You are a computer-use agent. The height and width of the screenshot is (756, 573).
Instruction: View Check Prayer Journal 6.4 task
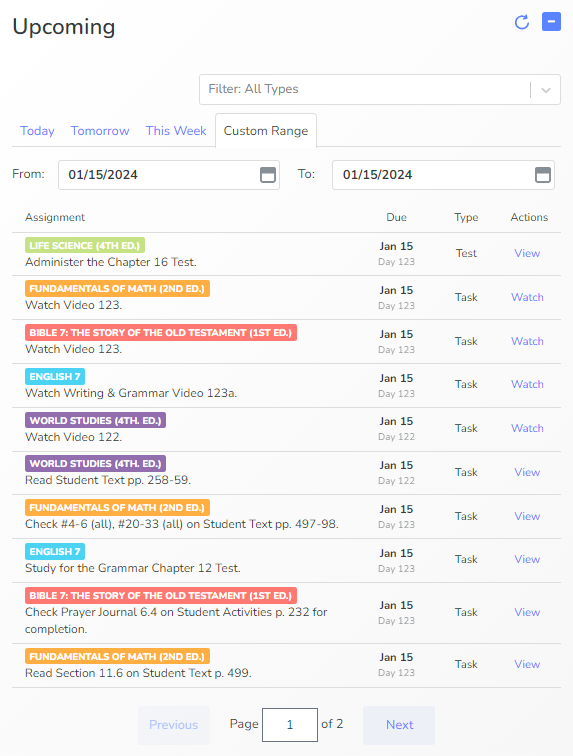coord(527,612)
